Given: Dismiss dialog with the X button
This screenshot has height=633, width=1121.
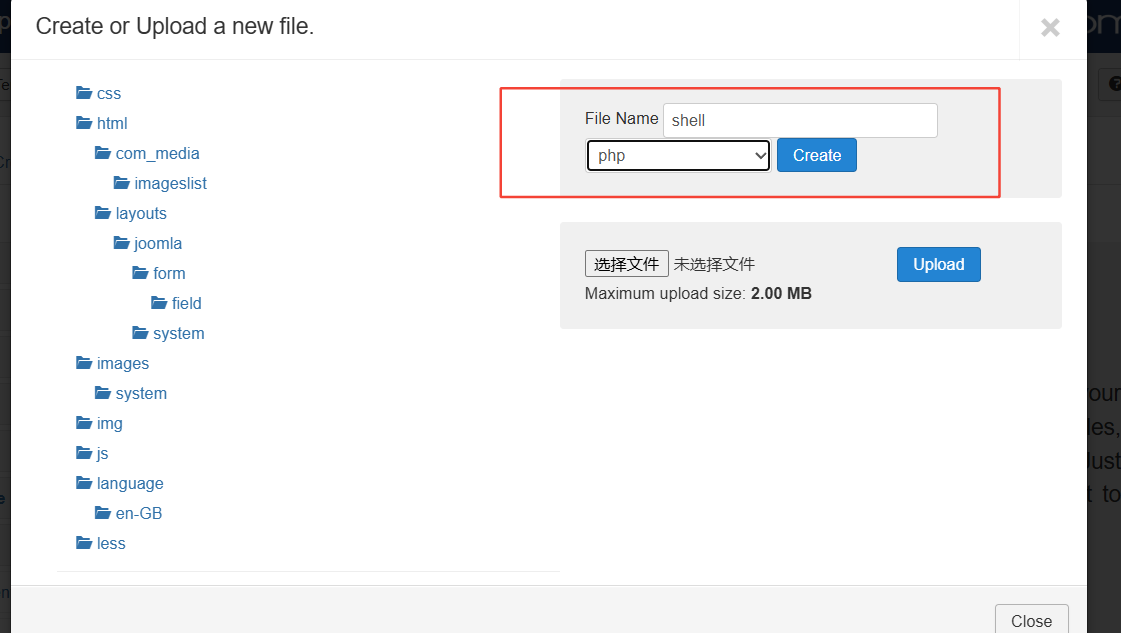Looking at the screenshot, I should click(x=1050, y=28).
